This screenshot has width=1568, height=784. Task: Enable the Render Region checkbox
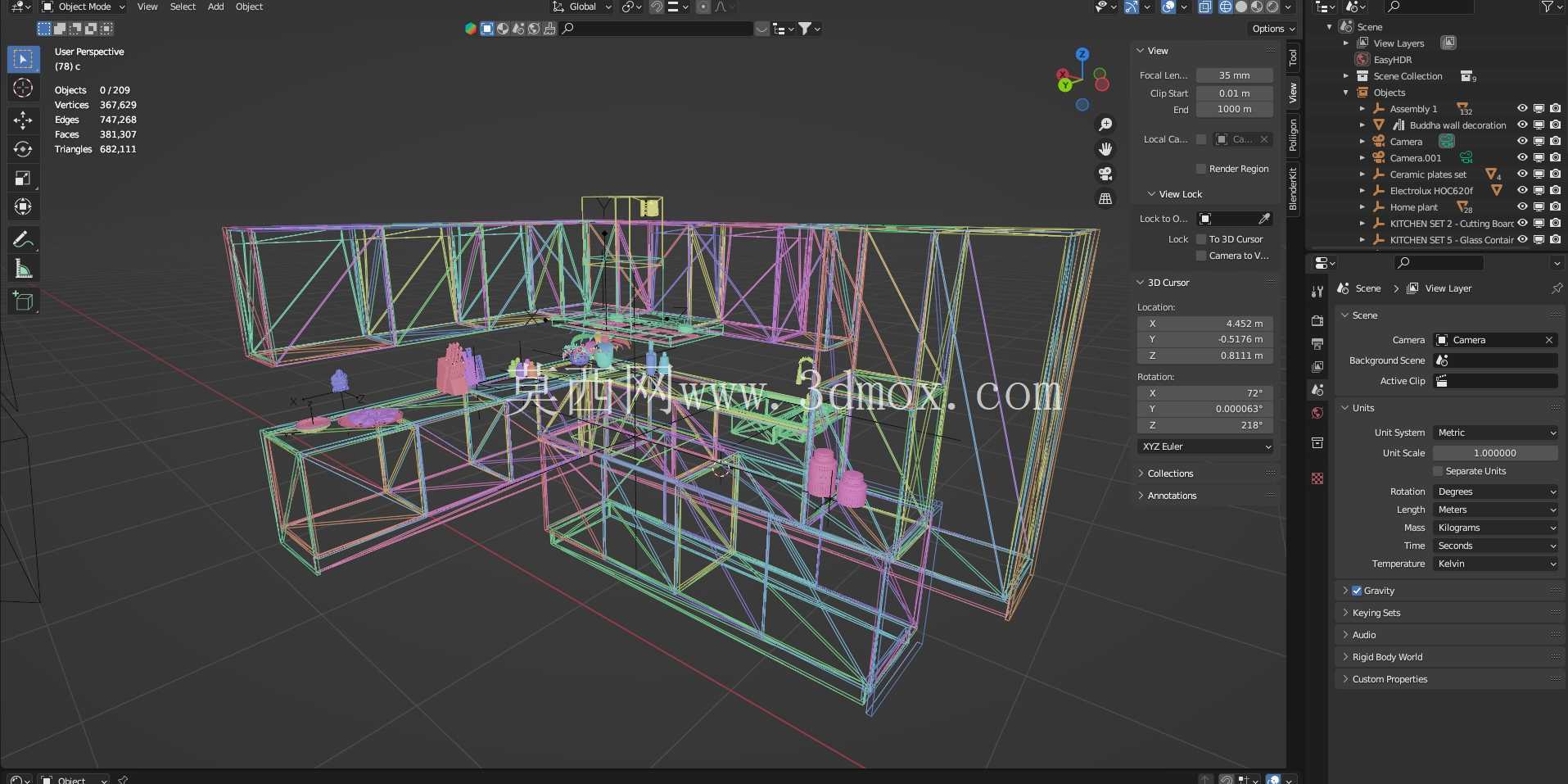(x=1201, y=169)
